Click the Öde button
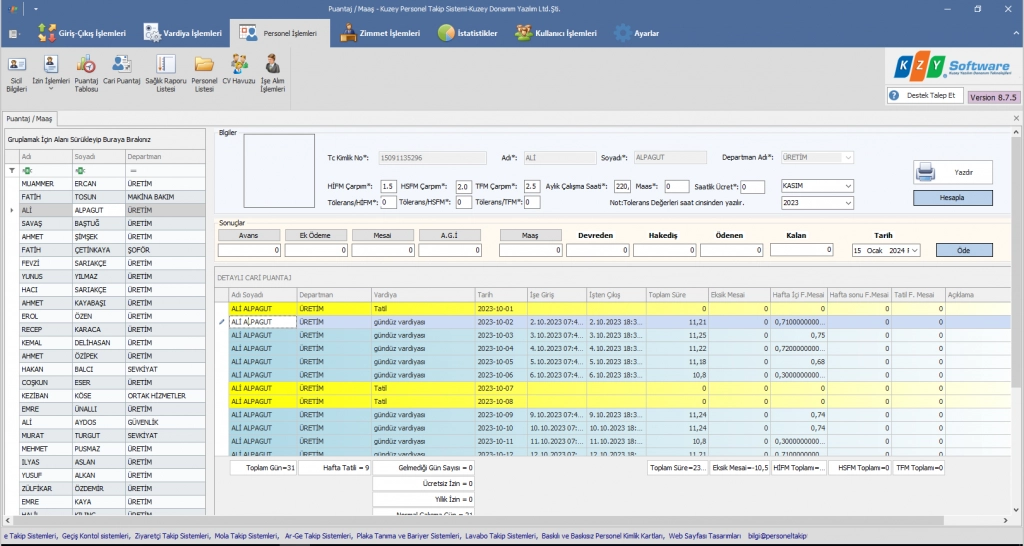Viewport: 1024px width, 546px height. click(964, 250)
